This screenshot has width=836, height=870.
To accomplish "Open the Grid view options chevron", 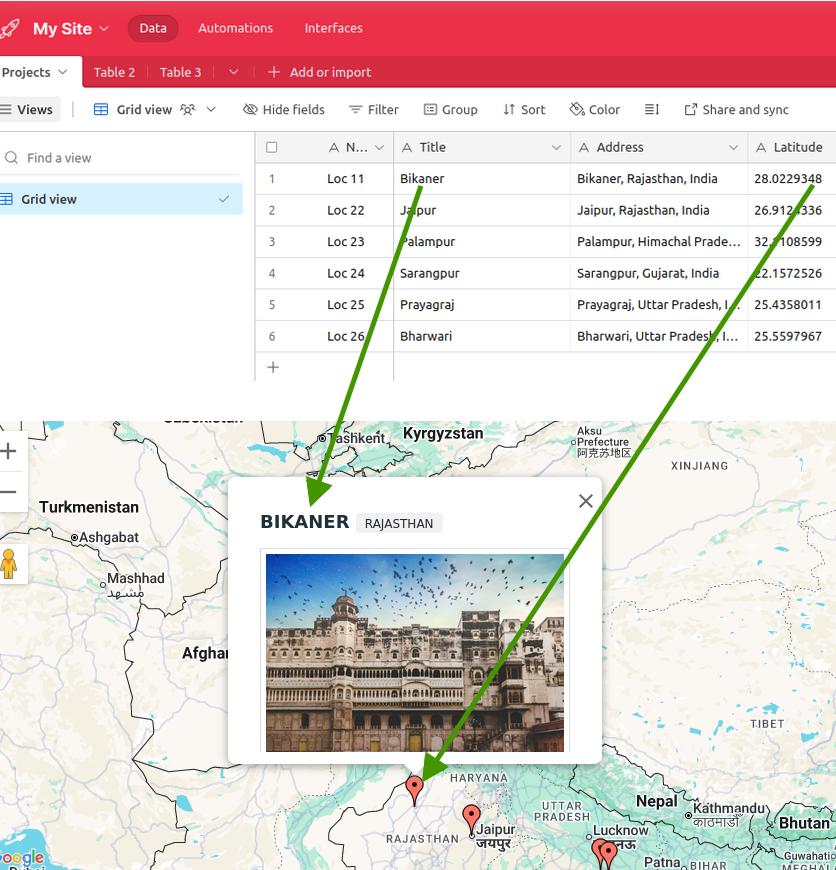I will [211, 110].
